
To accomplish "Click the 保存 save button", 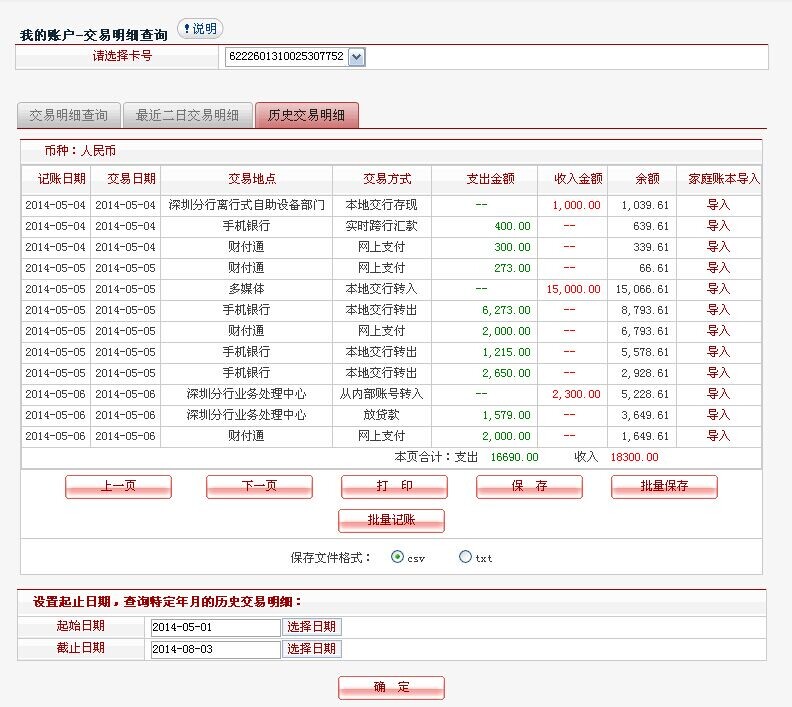I will pyautogui.click(x=529, y=487).
